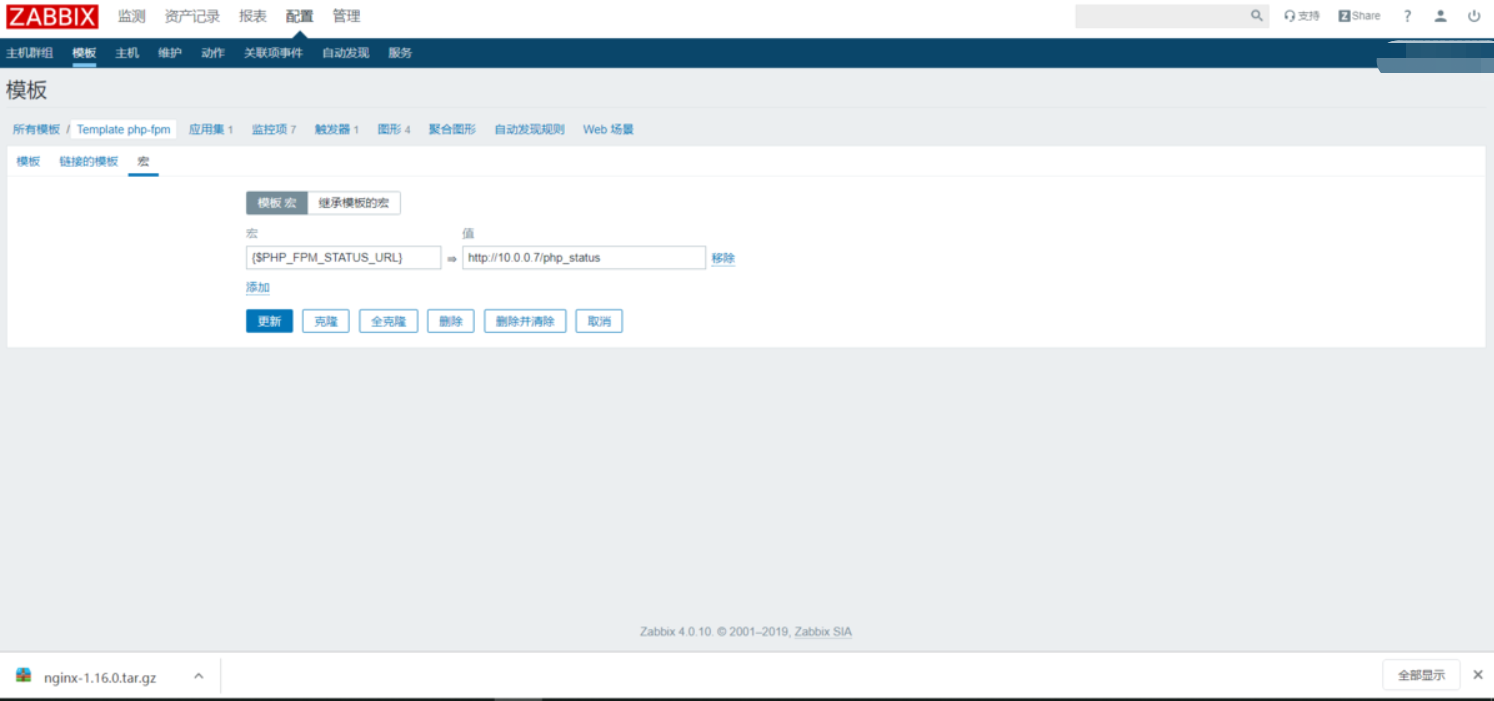Image resolution: width=1494 pixels, height=701 pixels.
Task: Open the 管理 menu
Action: (346, 16)
